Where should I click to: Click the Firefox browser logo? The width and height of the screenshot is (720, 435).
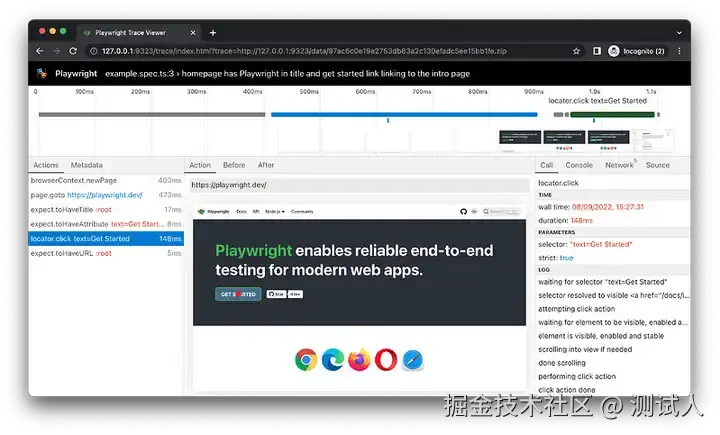tap(359, 360)
